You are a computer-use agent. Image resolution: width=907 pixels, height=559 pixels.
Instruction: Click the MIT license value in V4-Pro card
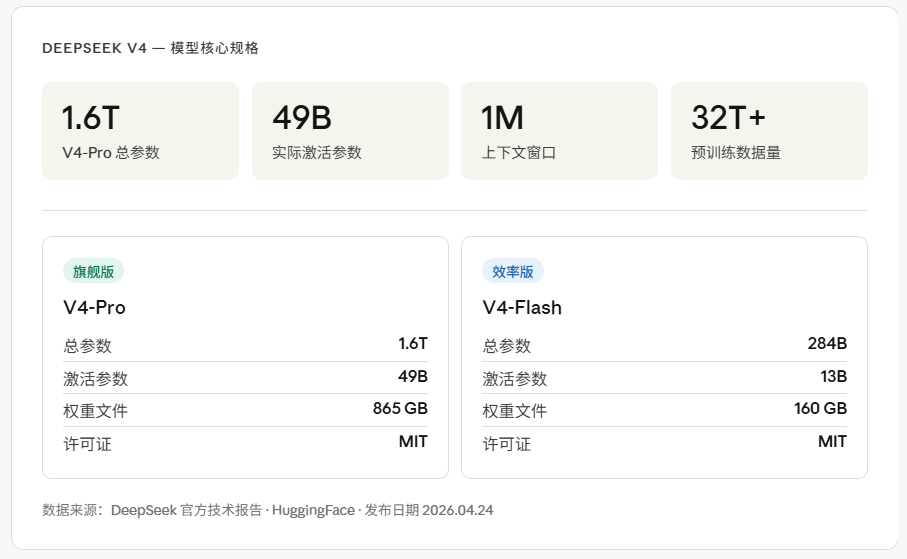point(413,442)
